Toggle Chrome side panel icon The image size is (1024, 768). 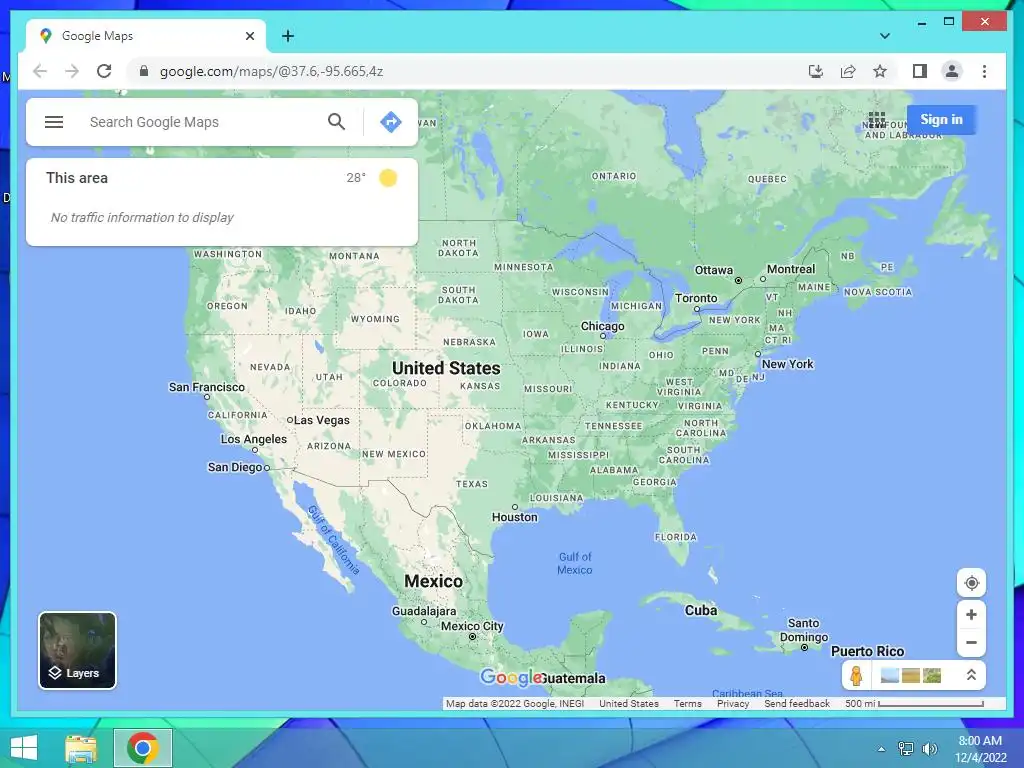[x=920, y=71]
